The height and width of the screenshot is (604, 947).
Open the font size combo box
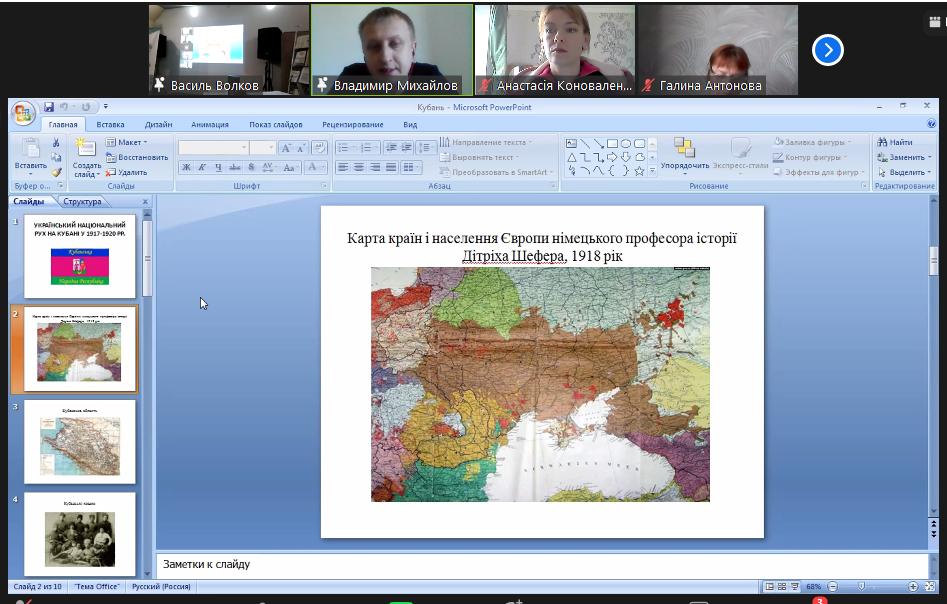point(263,147)
